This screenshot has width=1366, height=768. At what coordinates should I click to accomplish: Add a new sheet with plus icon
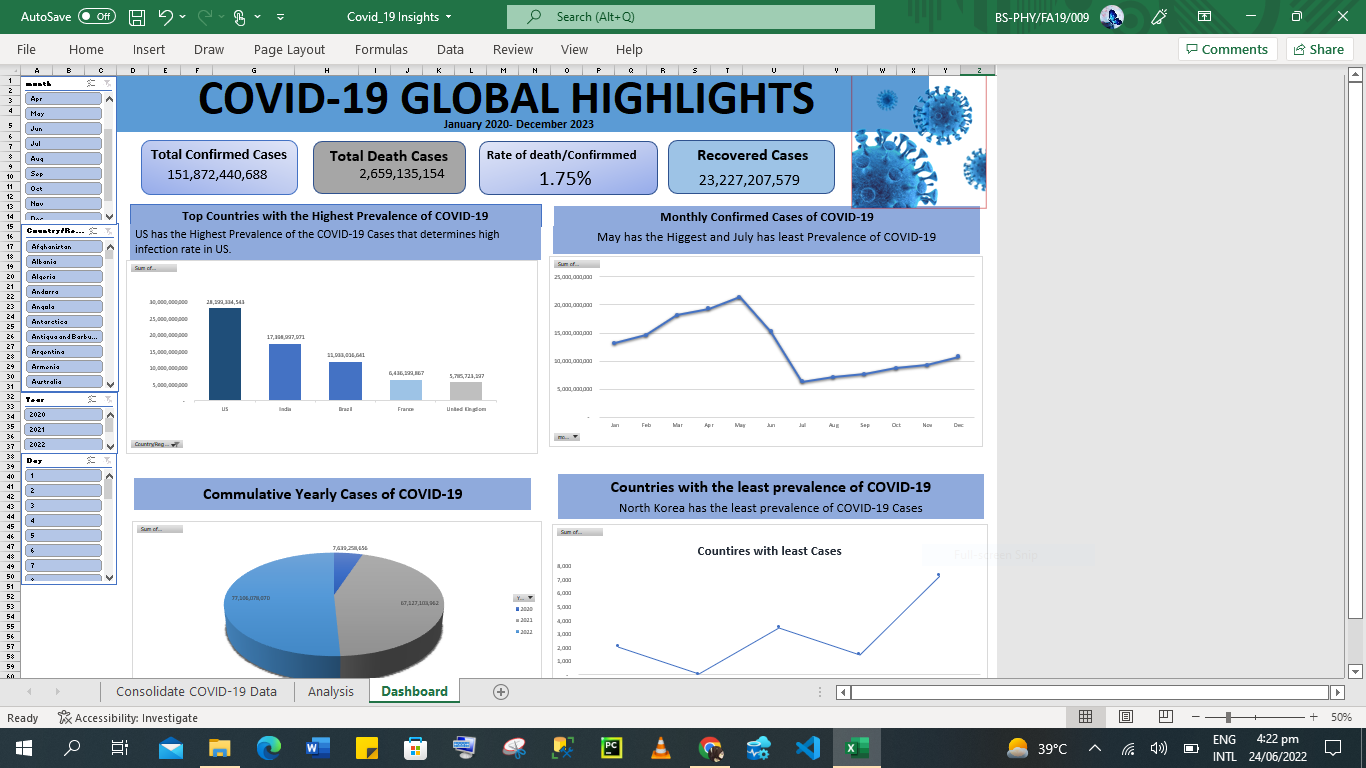(501, 691)
